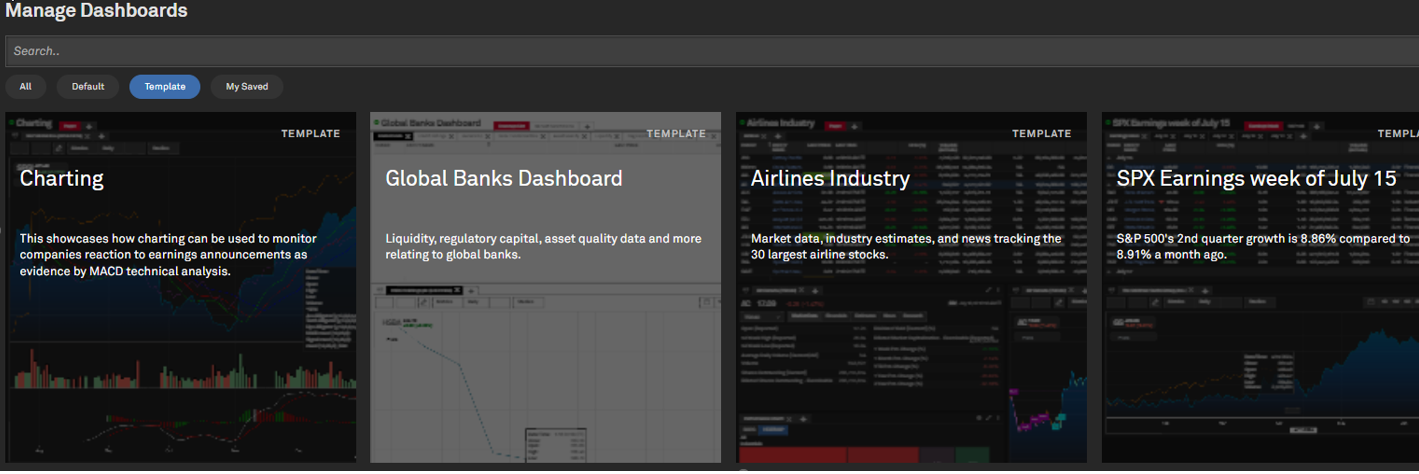Image resolution: width=1419 pixels, height=474 pixels.
Task: Open the Airlines Industry template title
Action: 830,179
